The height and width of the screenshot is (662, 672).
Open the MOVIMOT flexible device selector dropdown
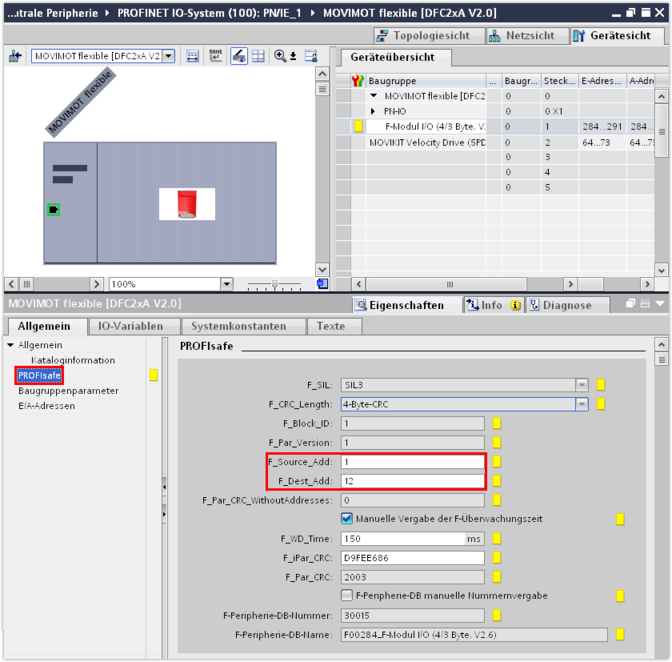[167, 56]
